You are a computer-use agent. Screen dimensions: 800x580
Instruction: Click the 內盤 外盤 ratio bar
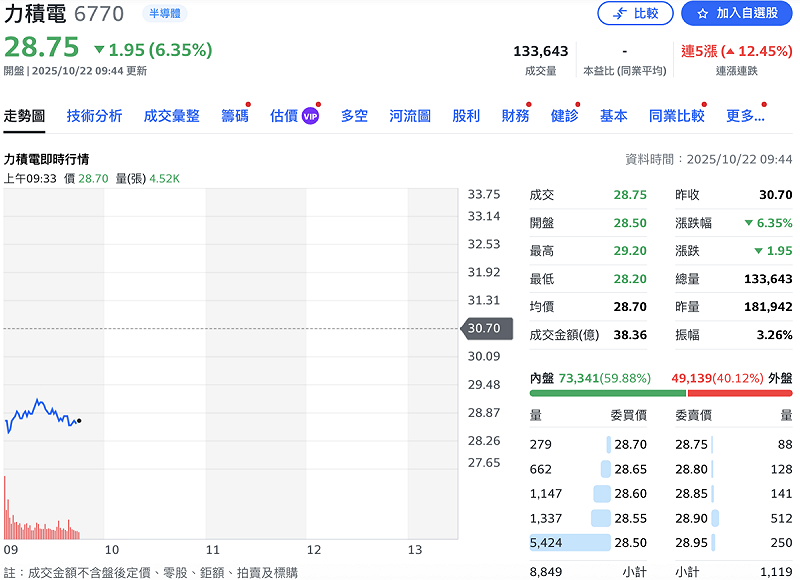[x=660, y=393]
